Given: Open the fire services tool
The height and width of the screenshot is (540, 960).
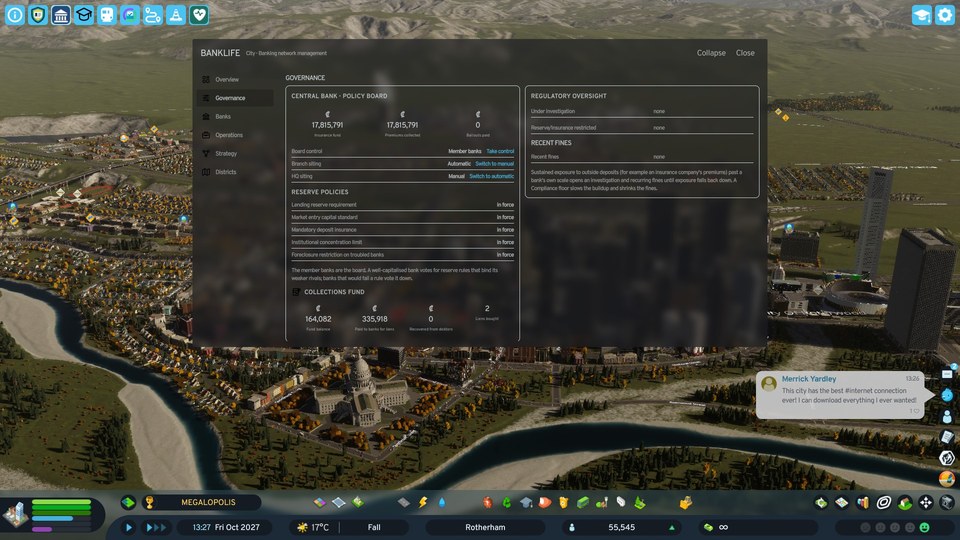Looking at the screenshot, I should [545, 503].
